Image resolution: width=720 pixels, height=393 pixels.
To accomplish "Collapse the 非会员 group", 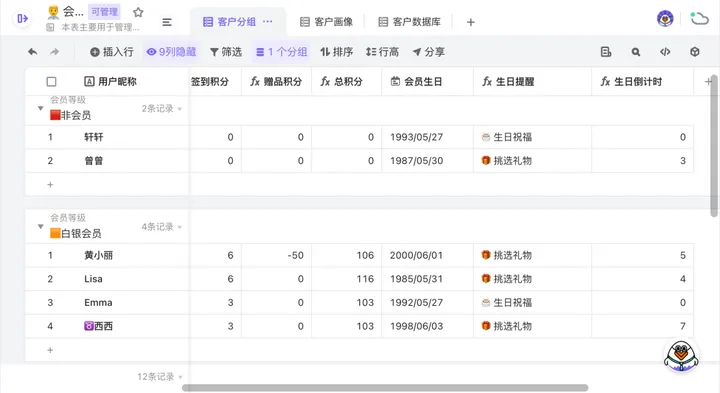I will pyautogui.click(x=40, y=108).
